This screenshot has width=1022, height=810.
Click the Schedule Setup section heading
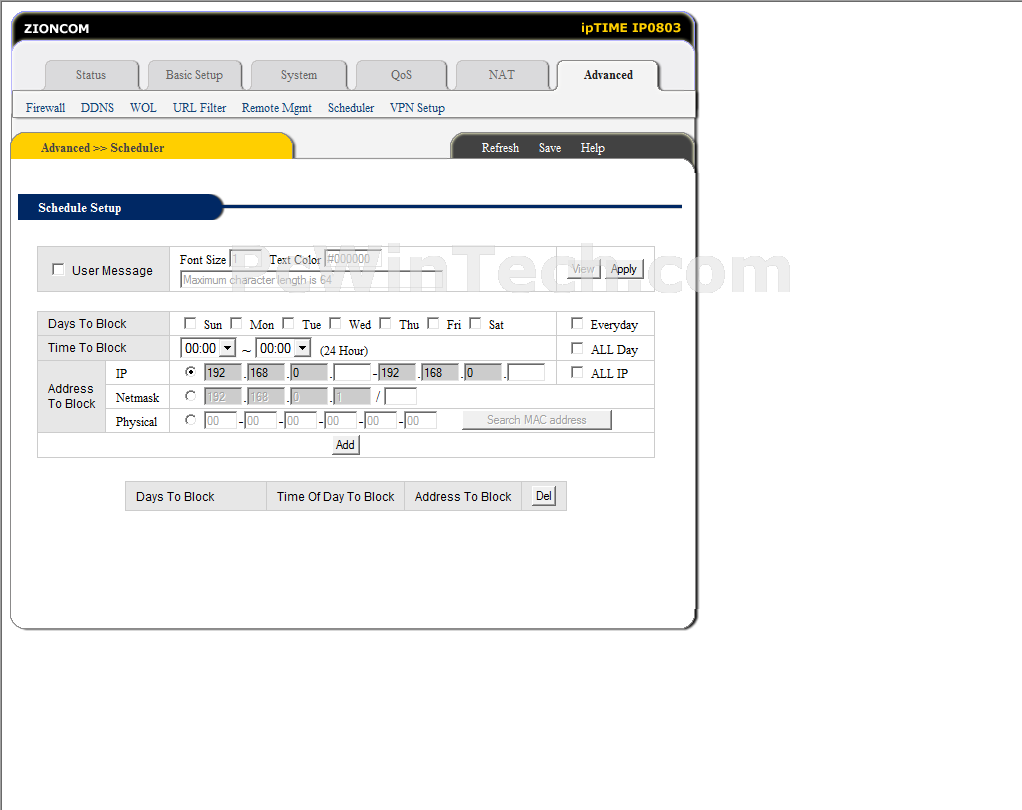80,208
